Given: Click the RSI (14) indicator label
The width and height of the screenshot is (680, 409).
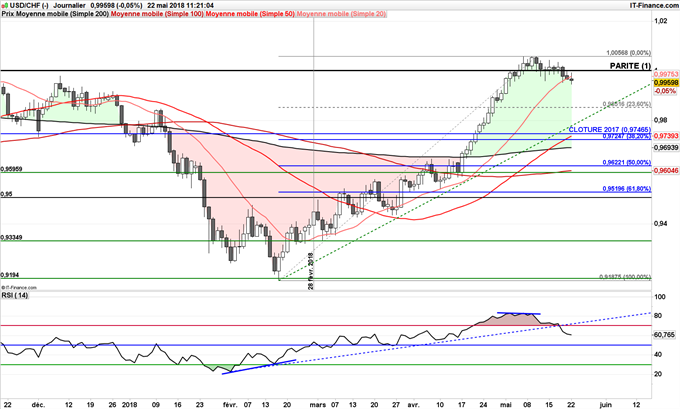Looking at the screenshot, I should click(x=15, y=295).
